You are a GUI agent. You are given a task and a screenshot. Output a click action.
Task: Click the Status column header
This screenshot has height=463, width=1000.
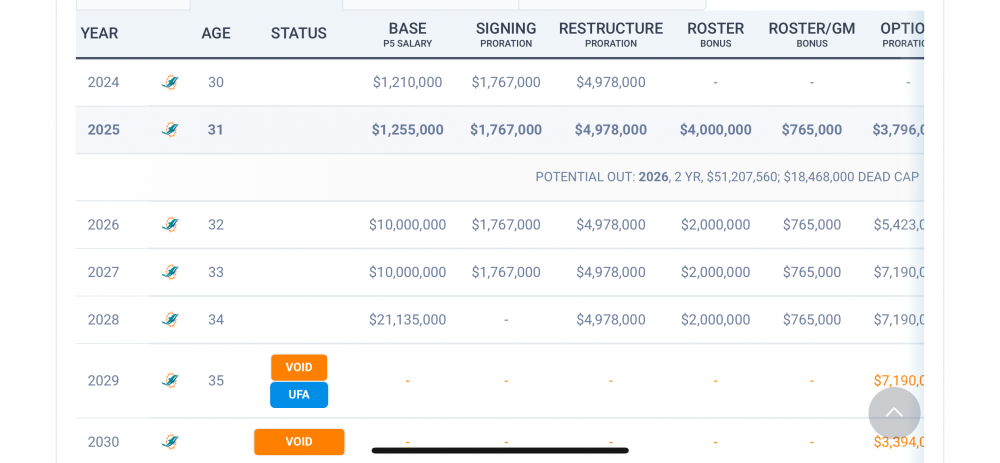tap(299, 34)
